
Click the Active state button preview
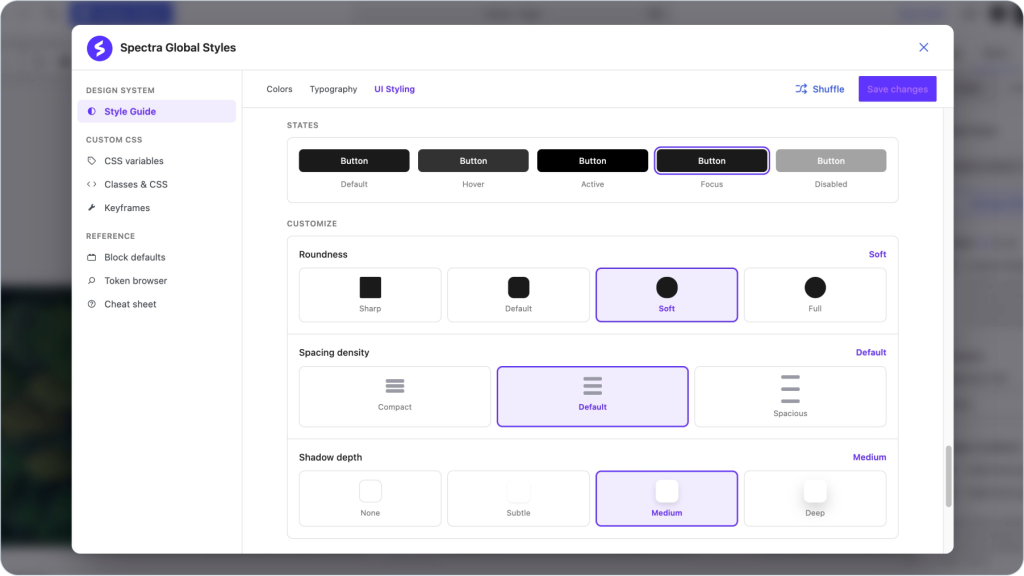coord(592,161)
